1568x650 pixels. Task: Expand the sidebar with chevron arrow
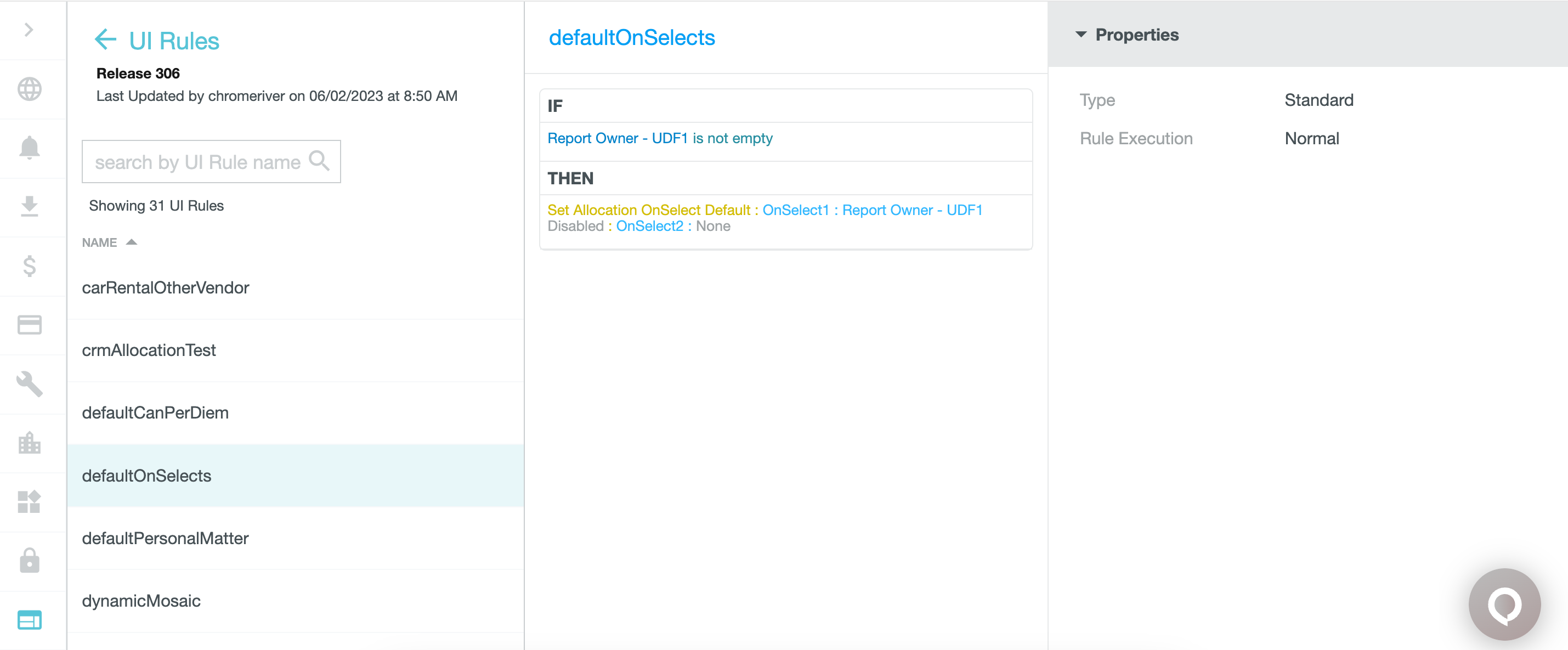(x=29, y=30)
